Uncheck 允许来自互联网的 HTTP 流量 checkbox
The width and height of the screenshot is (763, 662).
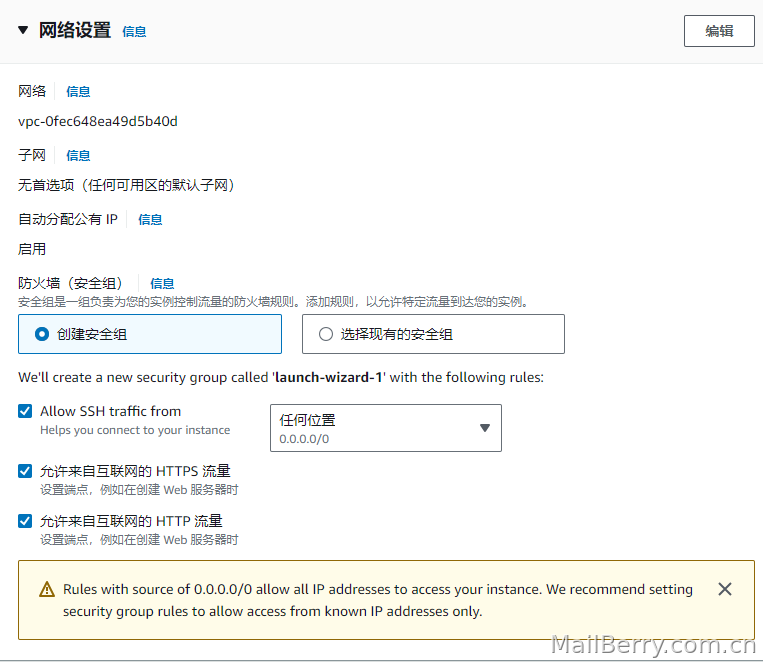tap(25, 521)
